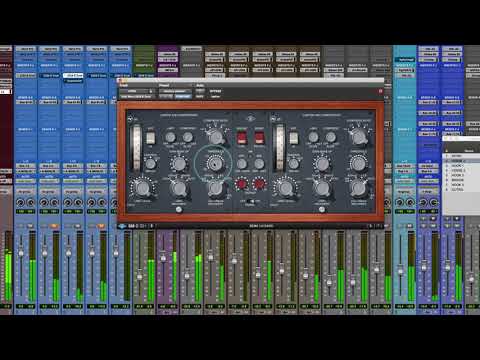Click the UAD logo in plug-in toolbar
Viewport: 480px width, 360px height.
pyautogui.click(x=122, y=226)
